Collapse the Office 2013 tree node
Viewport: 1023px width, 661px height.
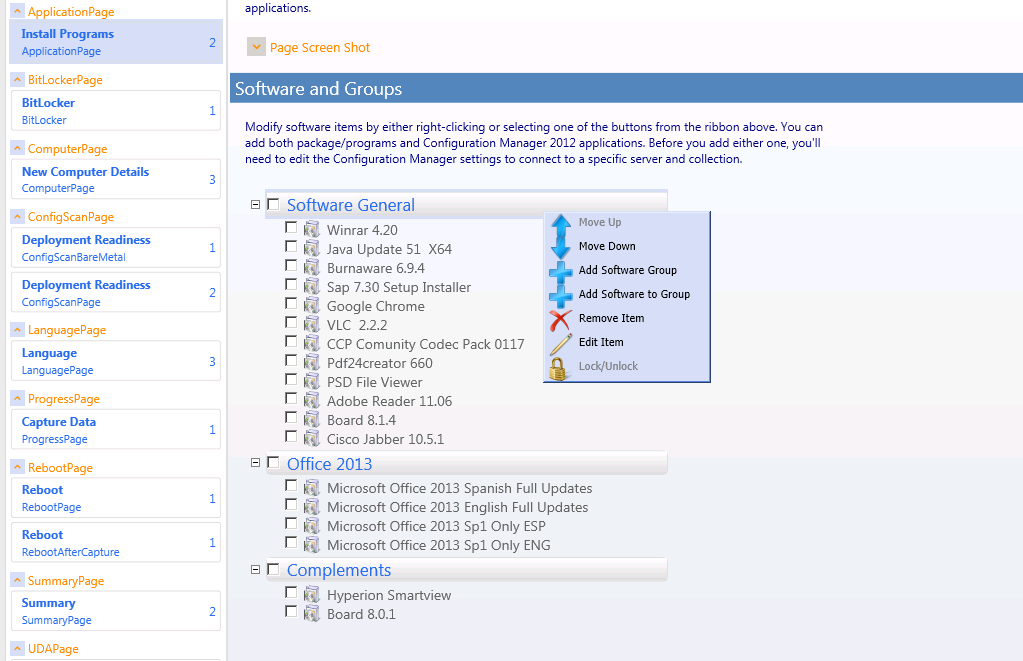256,463
